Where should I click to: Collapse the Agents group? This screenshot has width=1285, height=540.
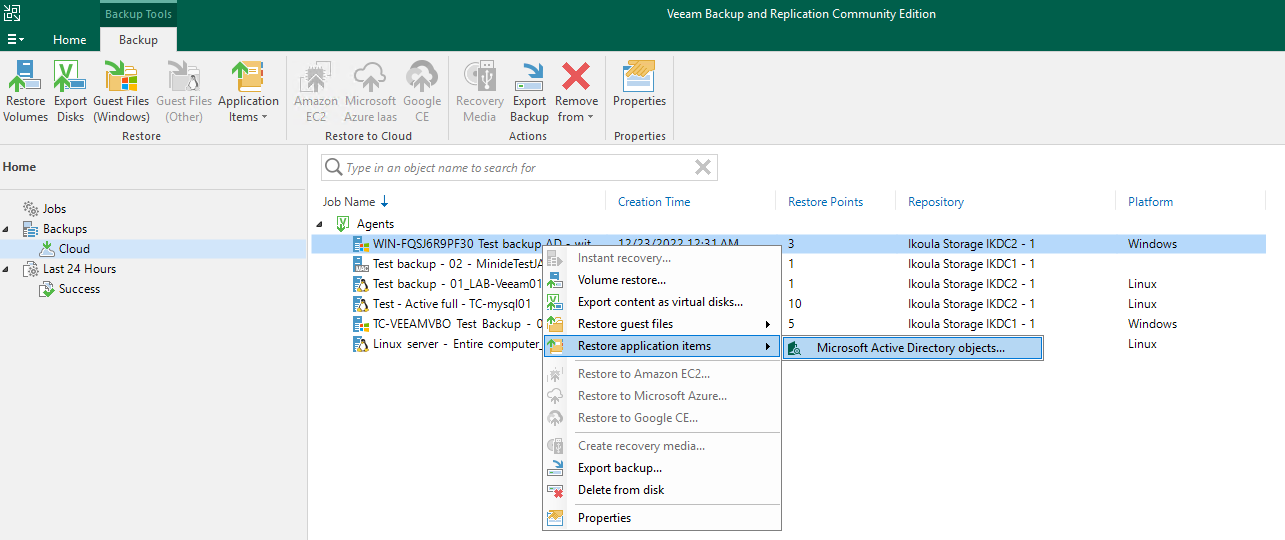(320, 224)
